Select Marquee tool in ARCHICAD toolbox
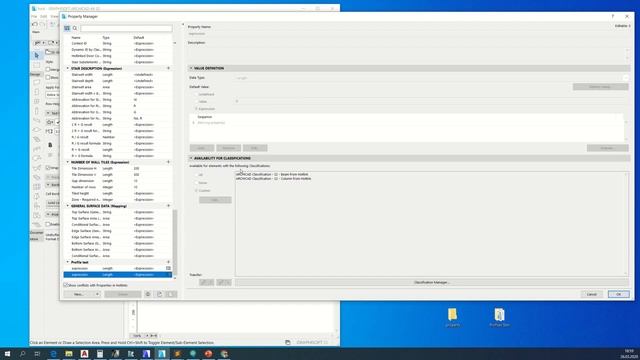This screenshot has width=640, height=360. click(x=37, y=65)
